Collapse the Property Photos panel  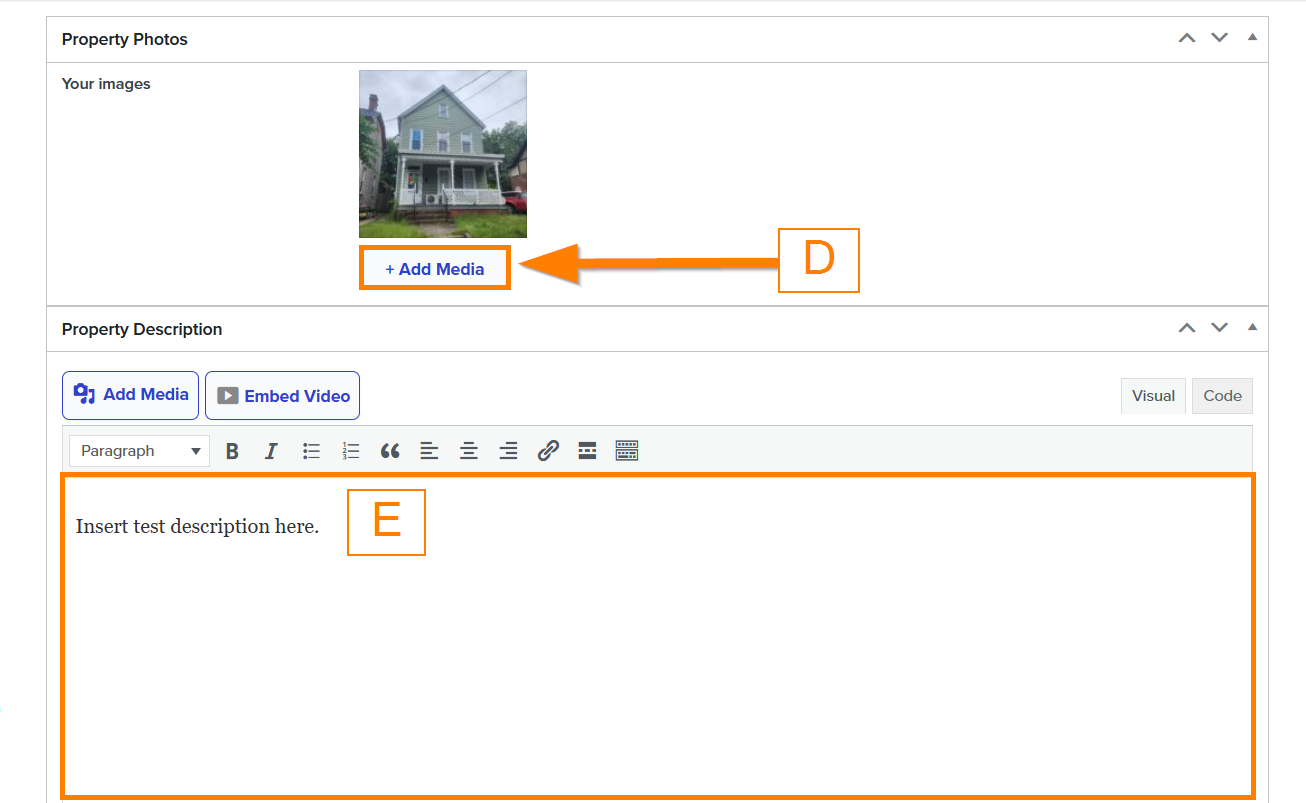tap(1252, 38)
